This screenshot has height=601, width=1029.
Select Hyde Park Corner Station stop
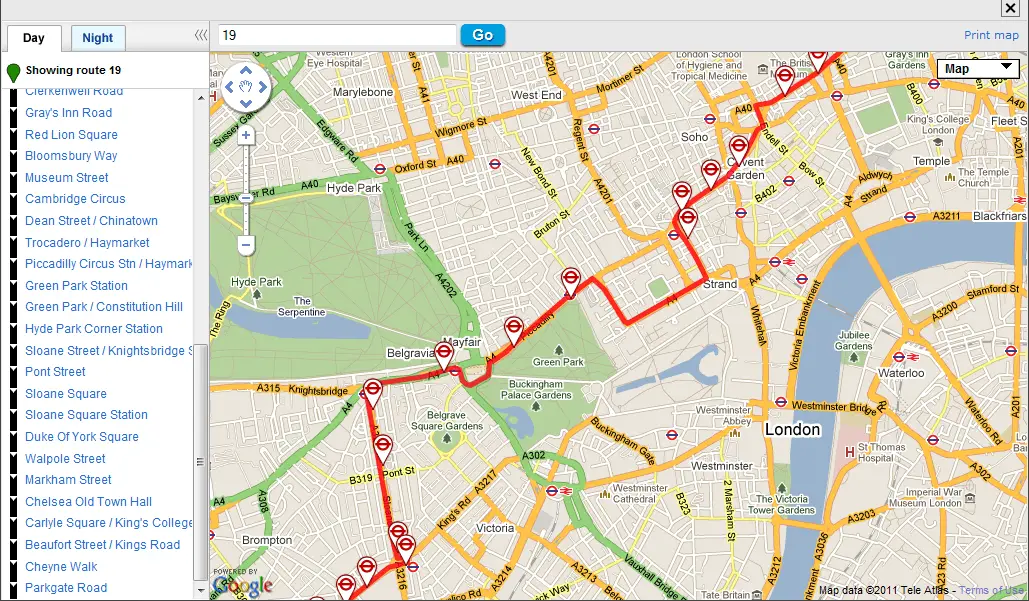coord(94,329)
